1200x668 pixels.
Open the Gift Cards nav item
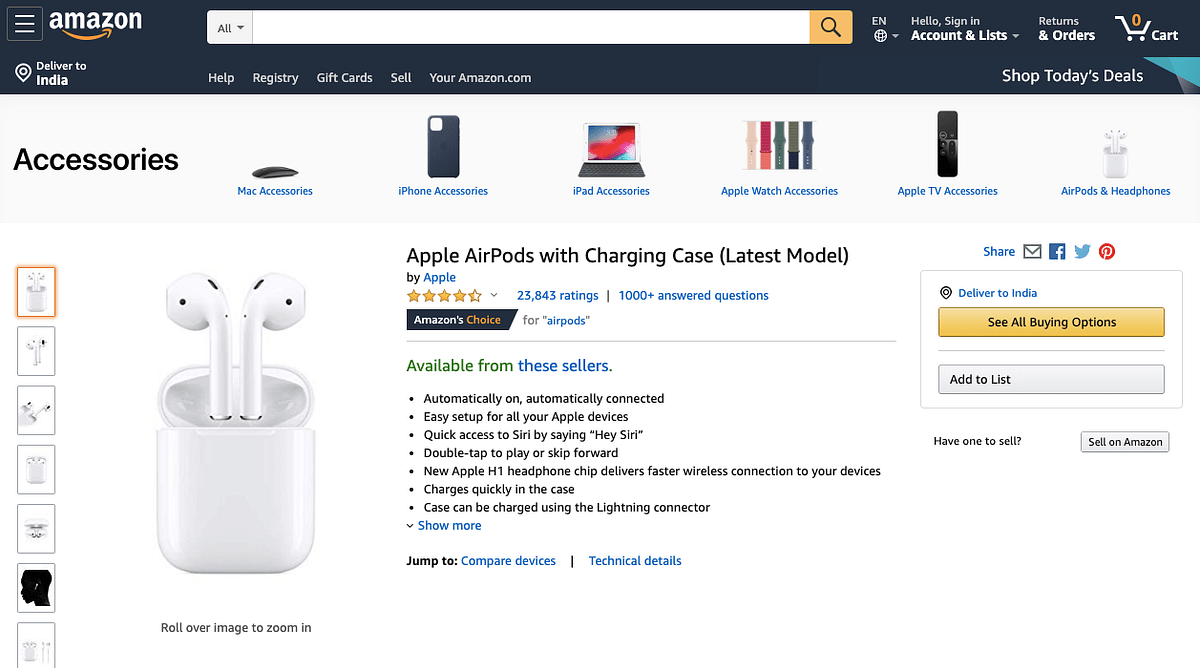[344, 77]
